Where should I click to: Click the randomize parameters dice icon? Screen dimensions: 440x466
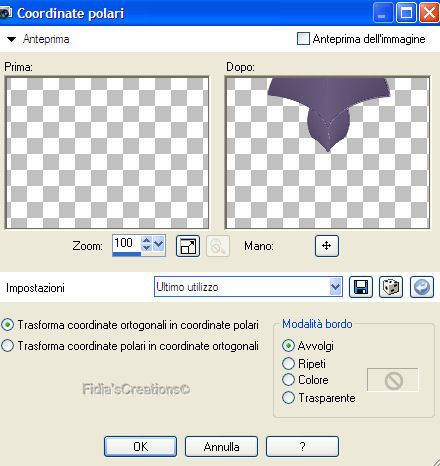click(391, 287)
